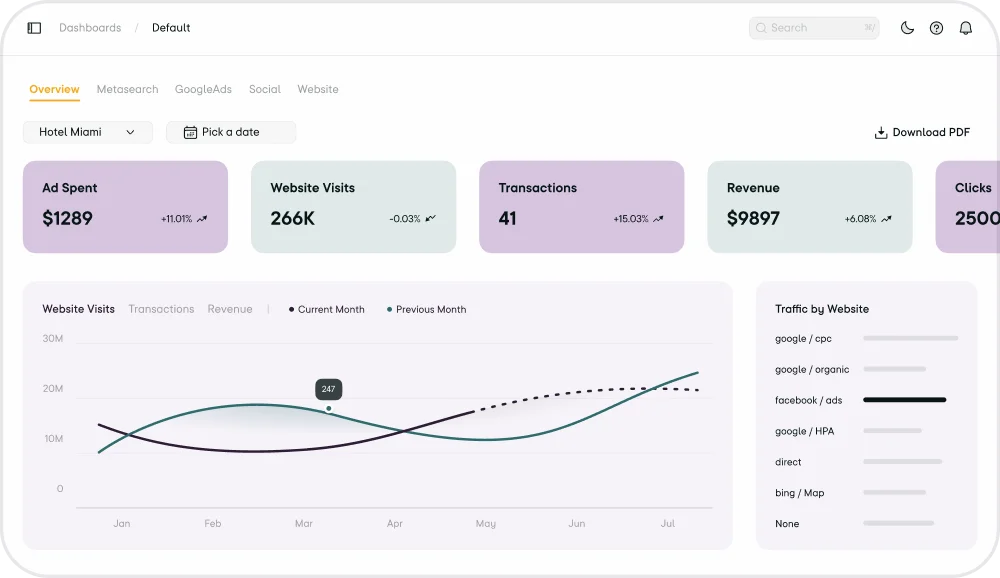This screenshot has width=1000, height=578.
Task: Click the Traffic by Website heading
Action: tap(822, 309)
